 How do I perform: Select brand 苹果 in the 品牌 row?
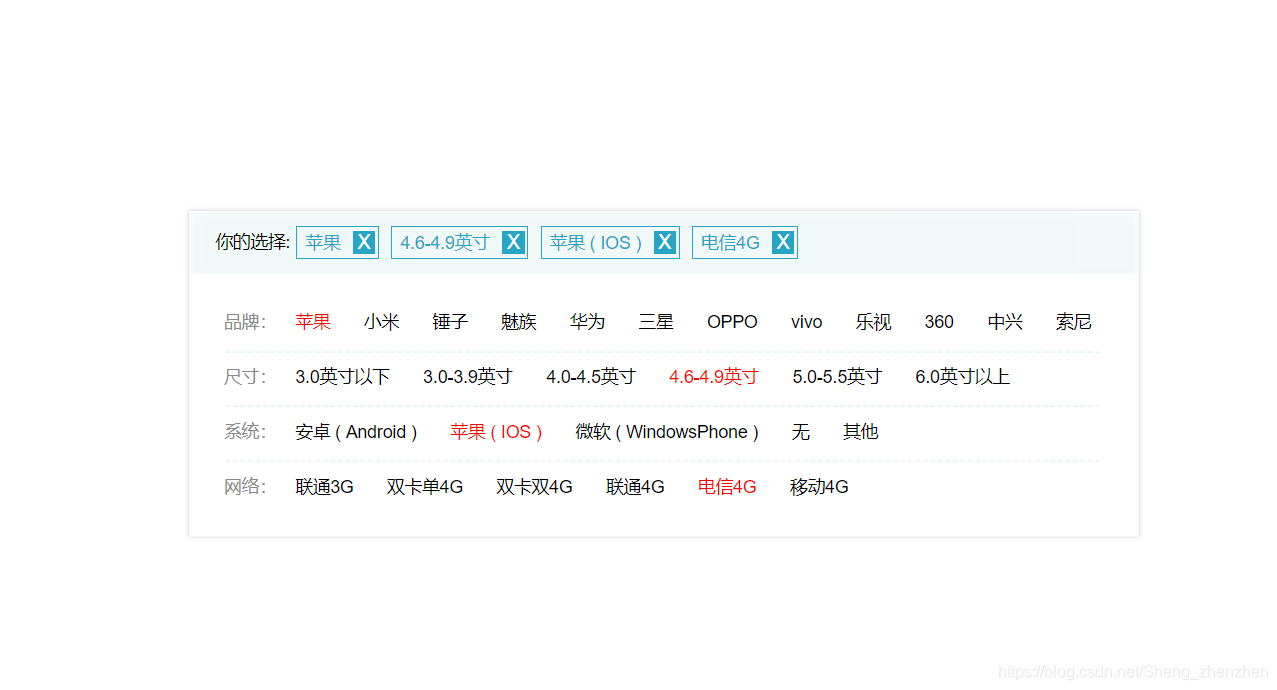[x=313, y=322]
